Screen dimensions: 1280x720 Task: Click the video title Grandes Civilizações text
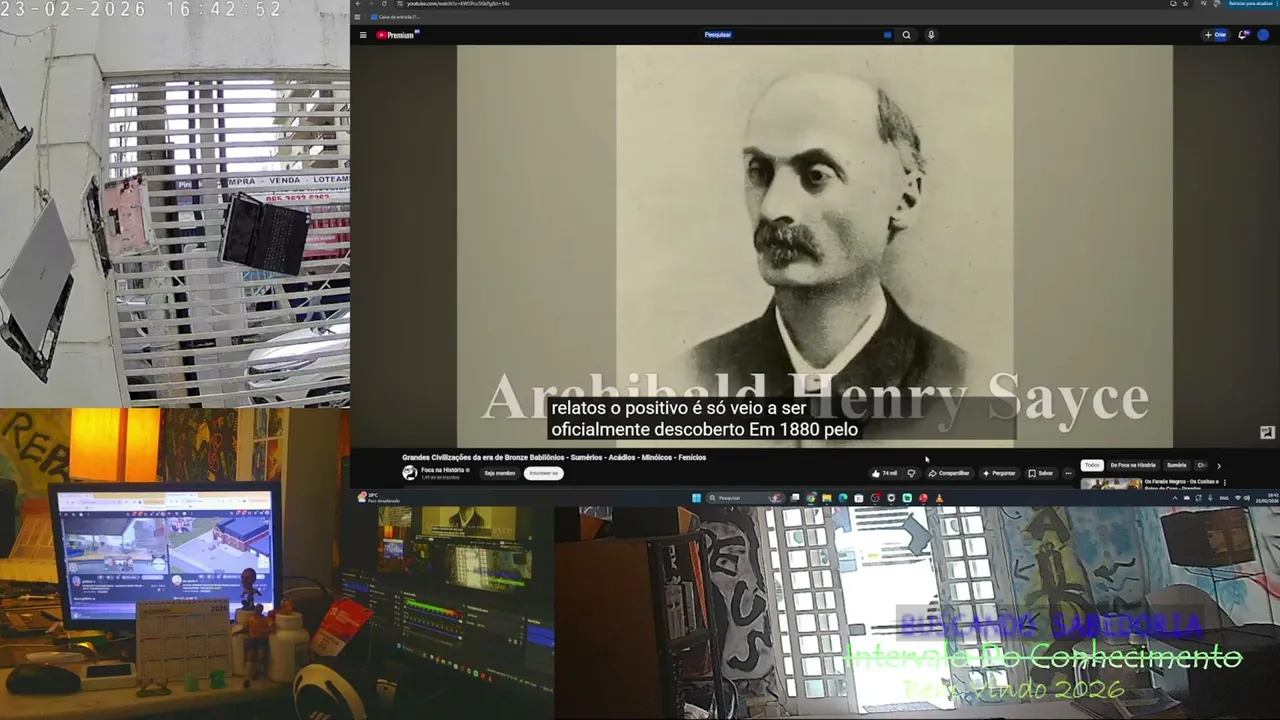click(554, 457)
